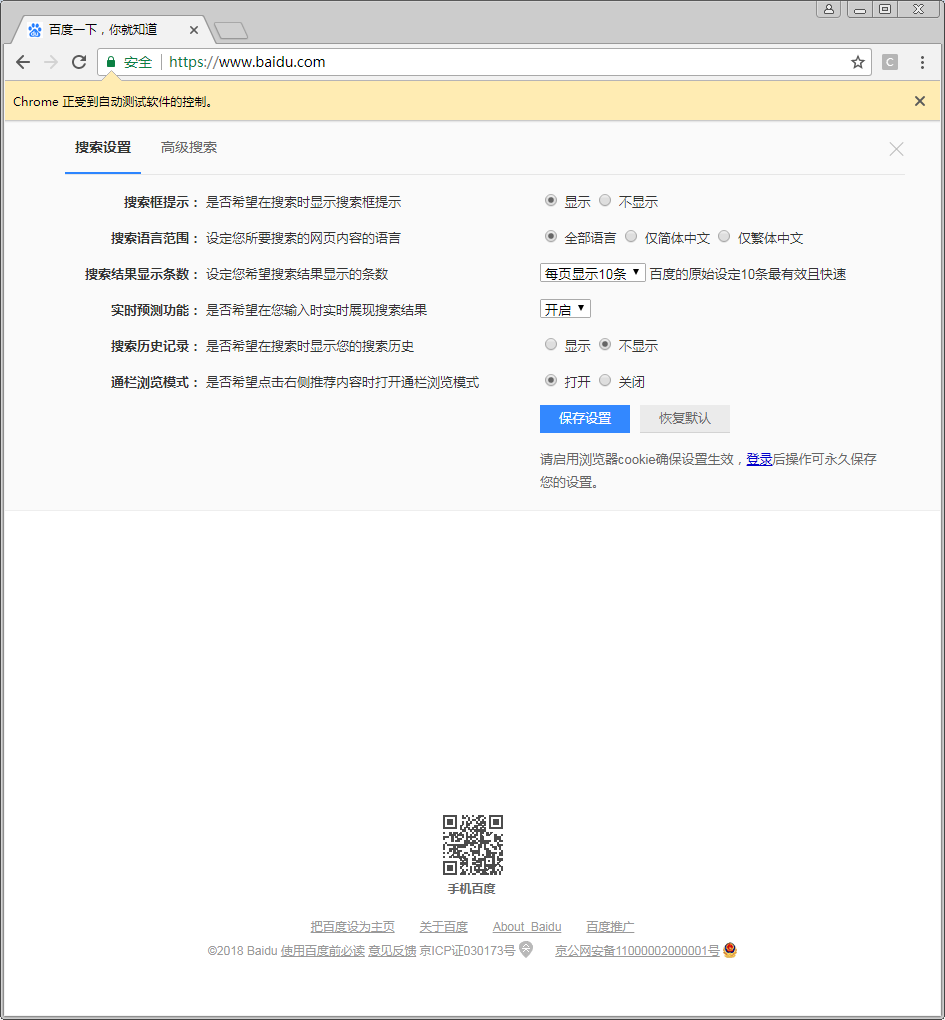
Task: Click the 搜索结果显示条数 label text
Action: pos(141,275)
